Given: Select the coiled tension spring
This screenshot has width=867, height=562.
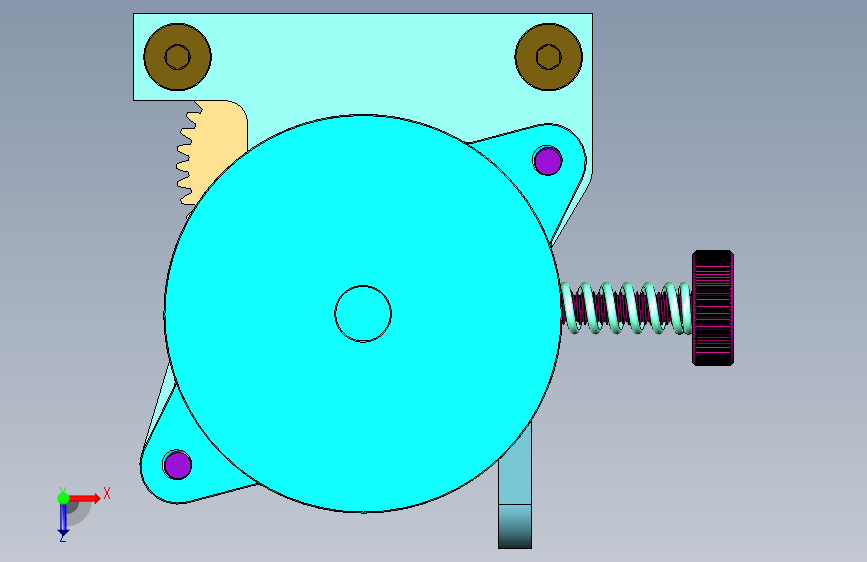Looking at the screenshot, I should click(626, 308).
